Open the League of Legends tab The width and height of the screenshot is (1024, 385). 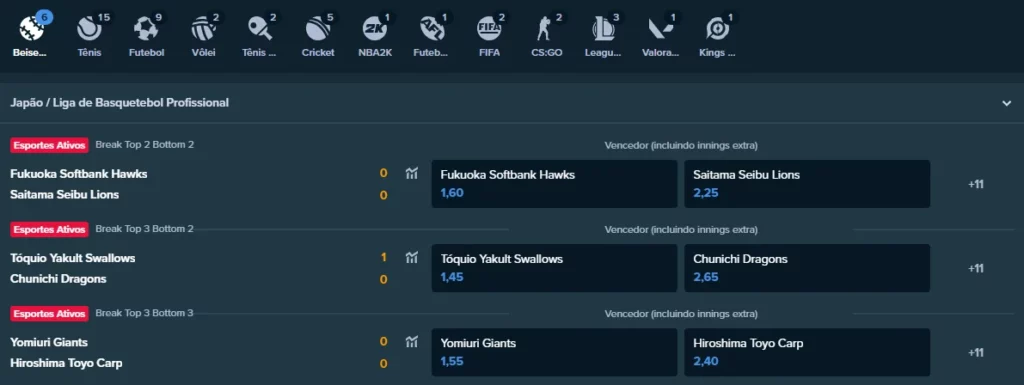(603, 35)
